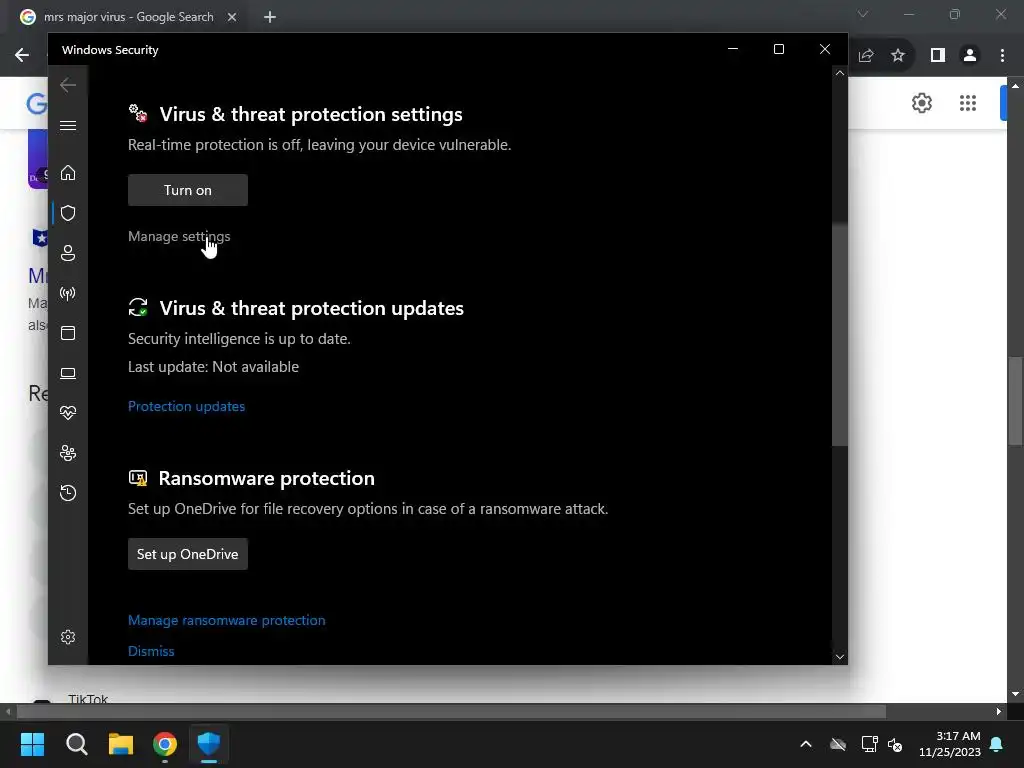Turn on real-time protection
Screen dimensions: 1024x768
tap(187, 190)
